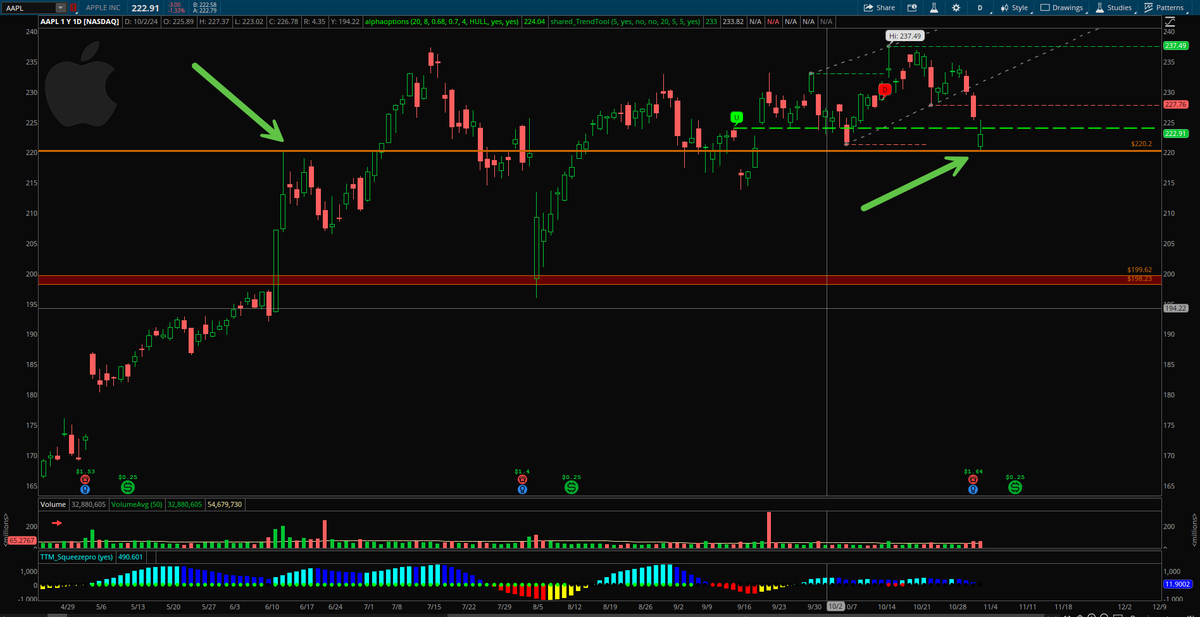The width and height of the screenshot is (1200, 617).
Task: Click the 194.22 price axis label
Action: point(1174,308)
